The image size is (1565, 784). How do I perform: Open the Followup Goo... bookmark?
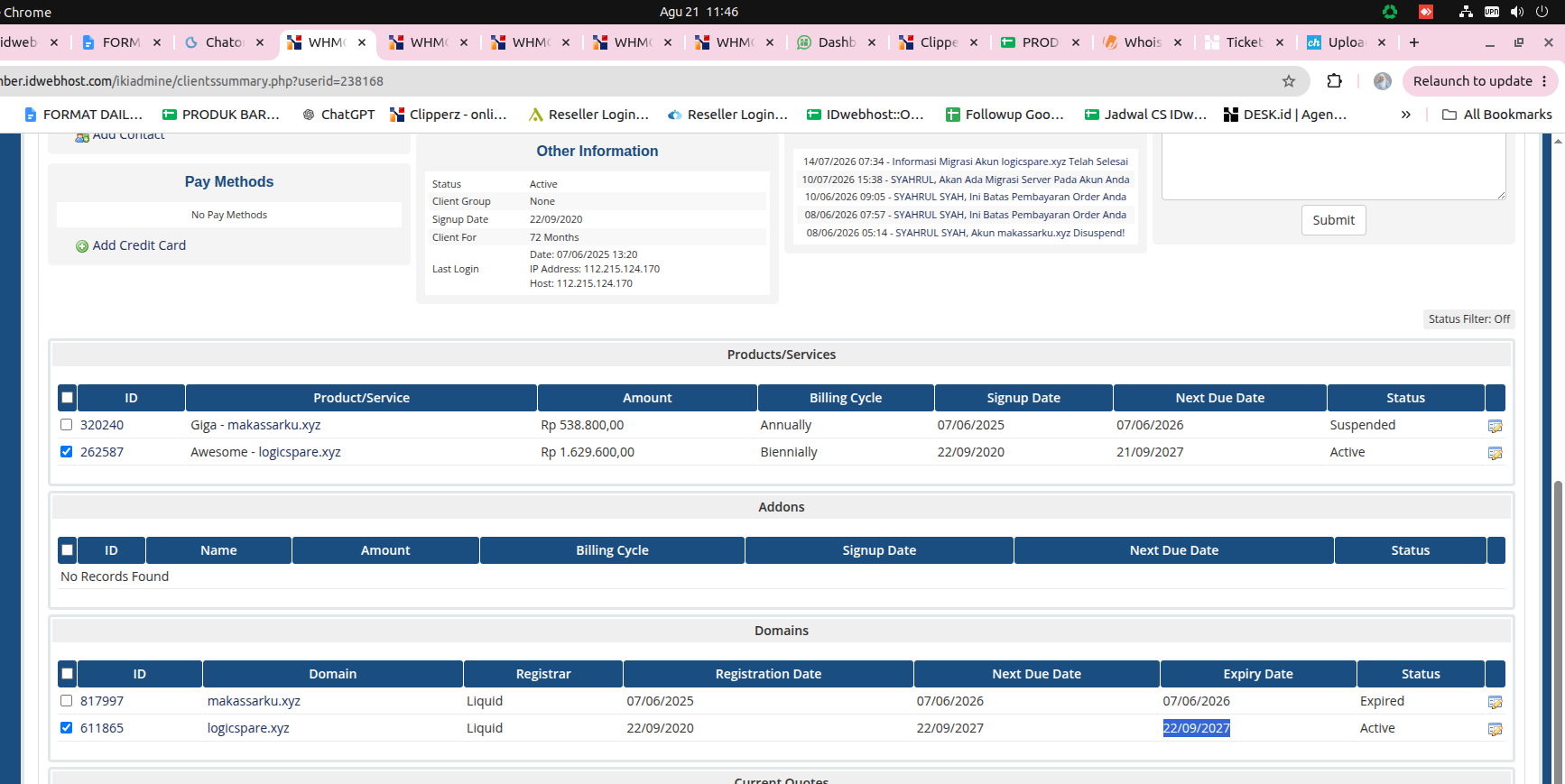click(x=1005, y=115)
